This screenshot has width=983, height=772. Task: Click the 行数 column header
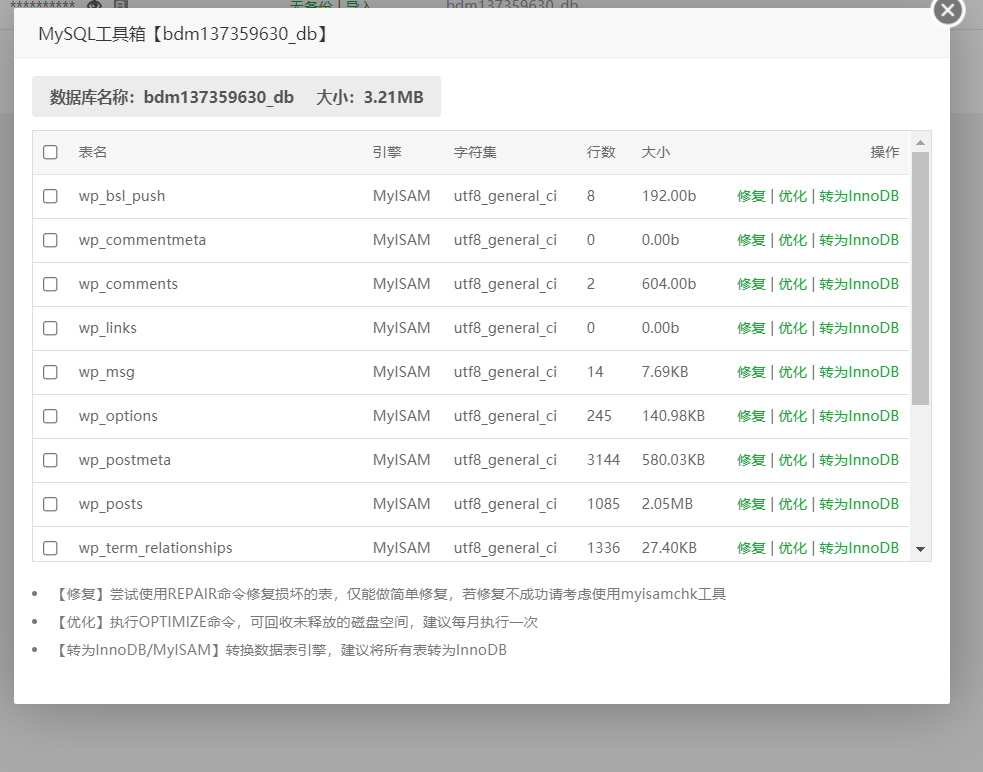(601, 152)
